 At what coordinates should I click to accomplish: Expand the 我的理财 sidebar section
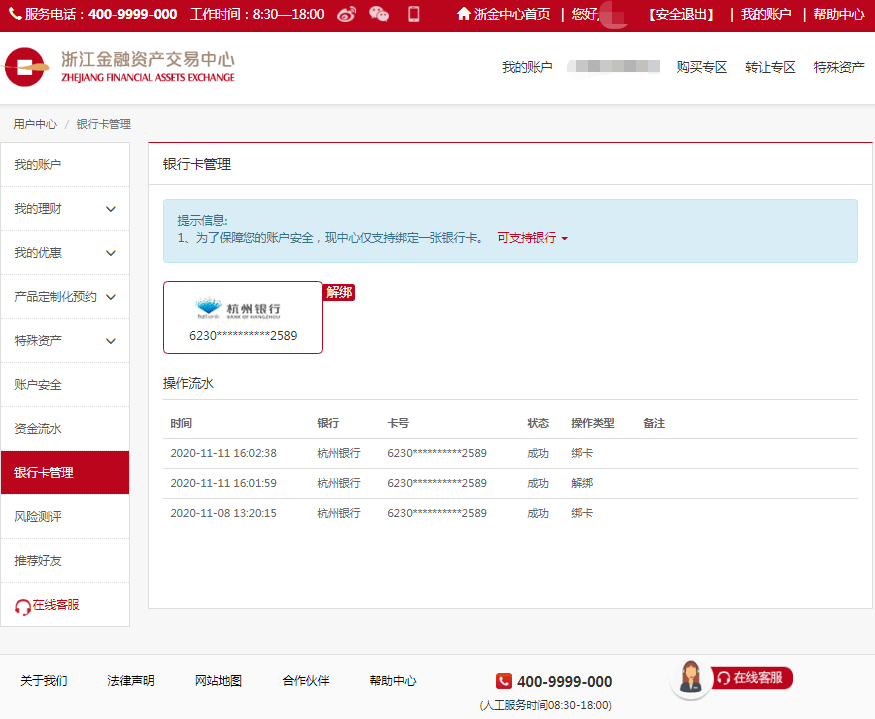click(x=65, y=209)
